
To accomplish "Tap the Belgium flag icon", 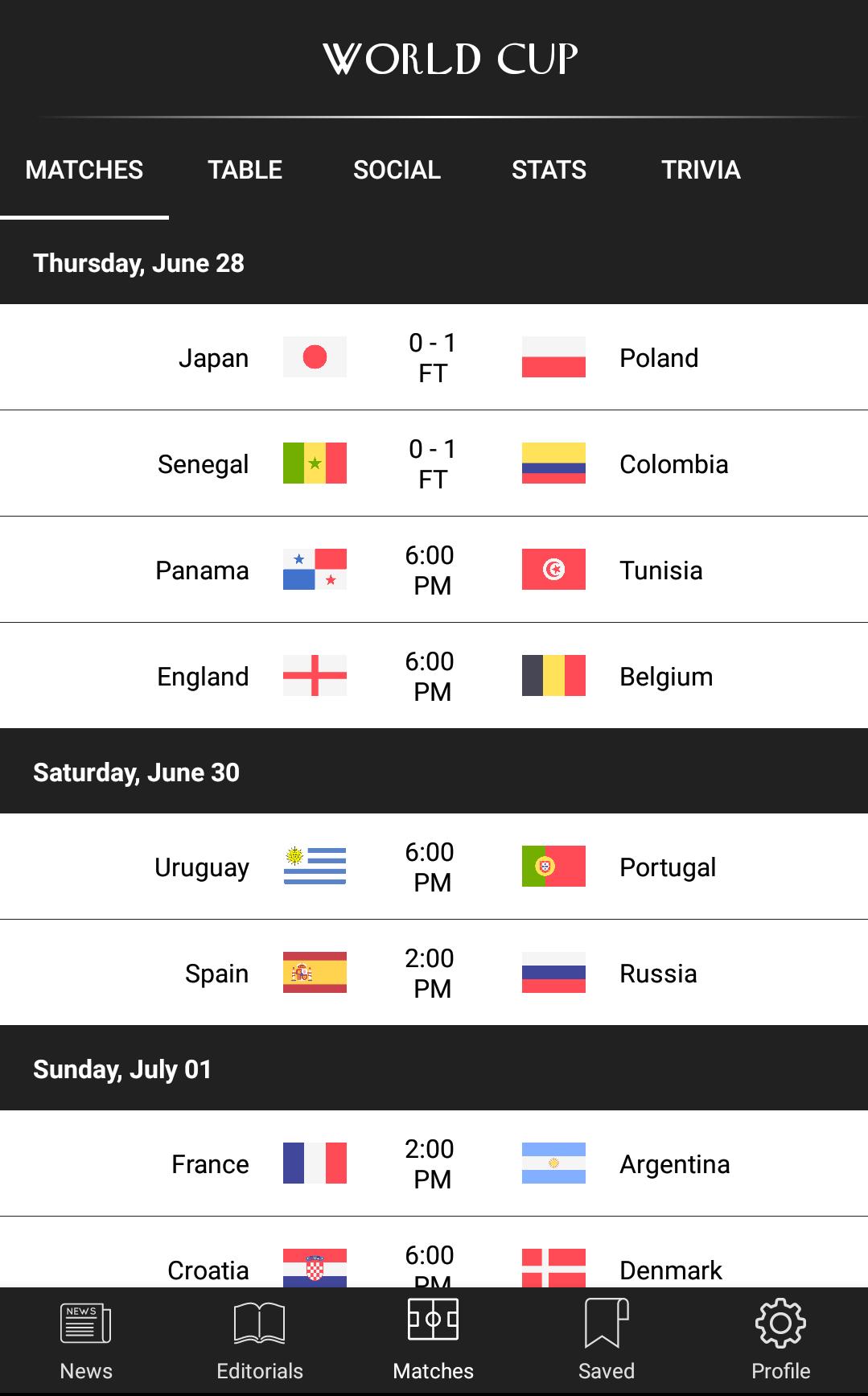I will 553,676.
